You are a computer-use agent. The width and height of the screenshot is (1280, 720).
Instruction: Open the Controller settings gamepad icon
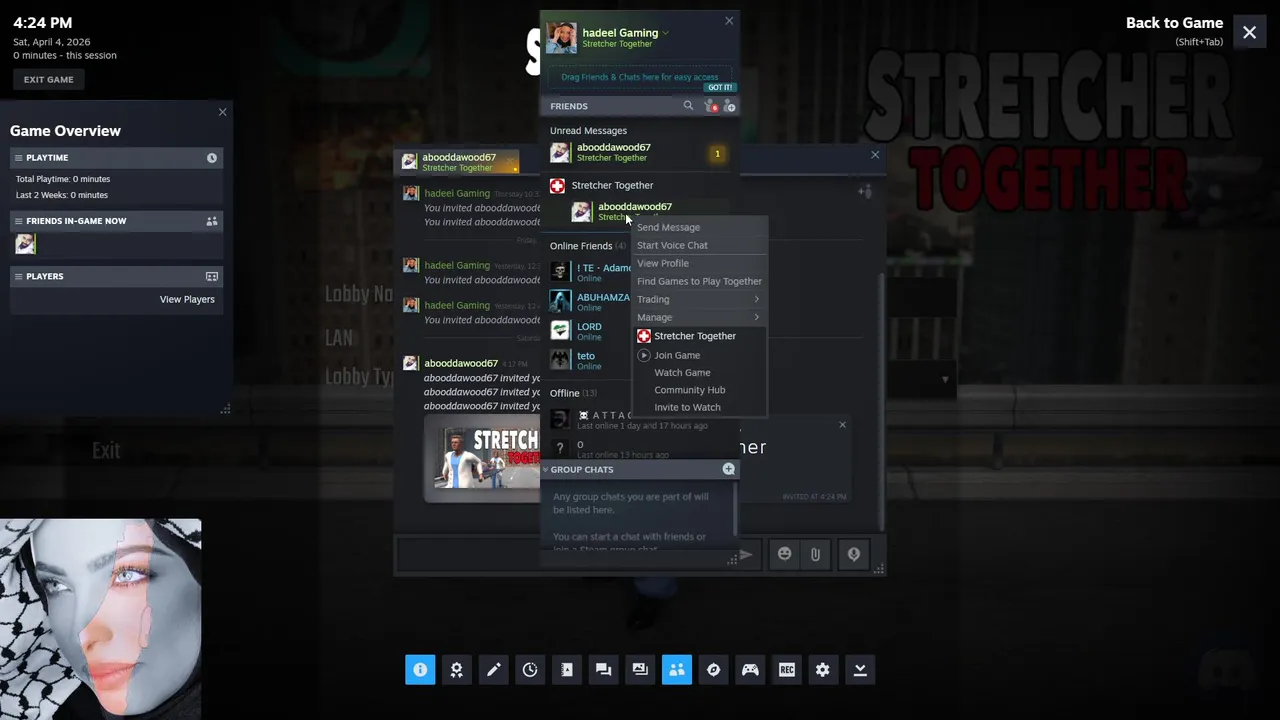[750, 670]
